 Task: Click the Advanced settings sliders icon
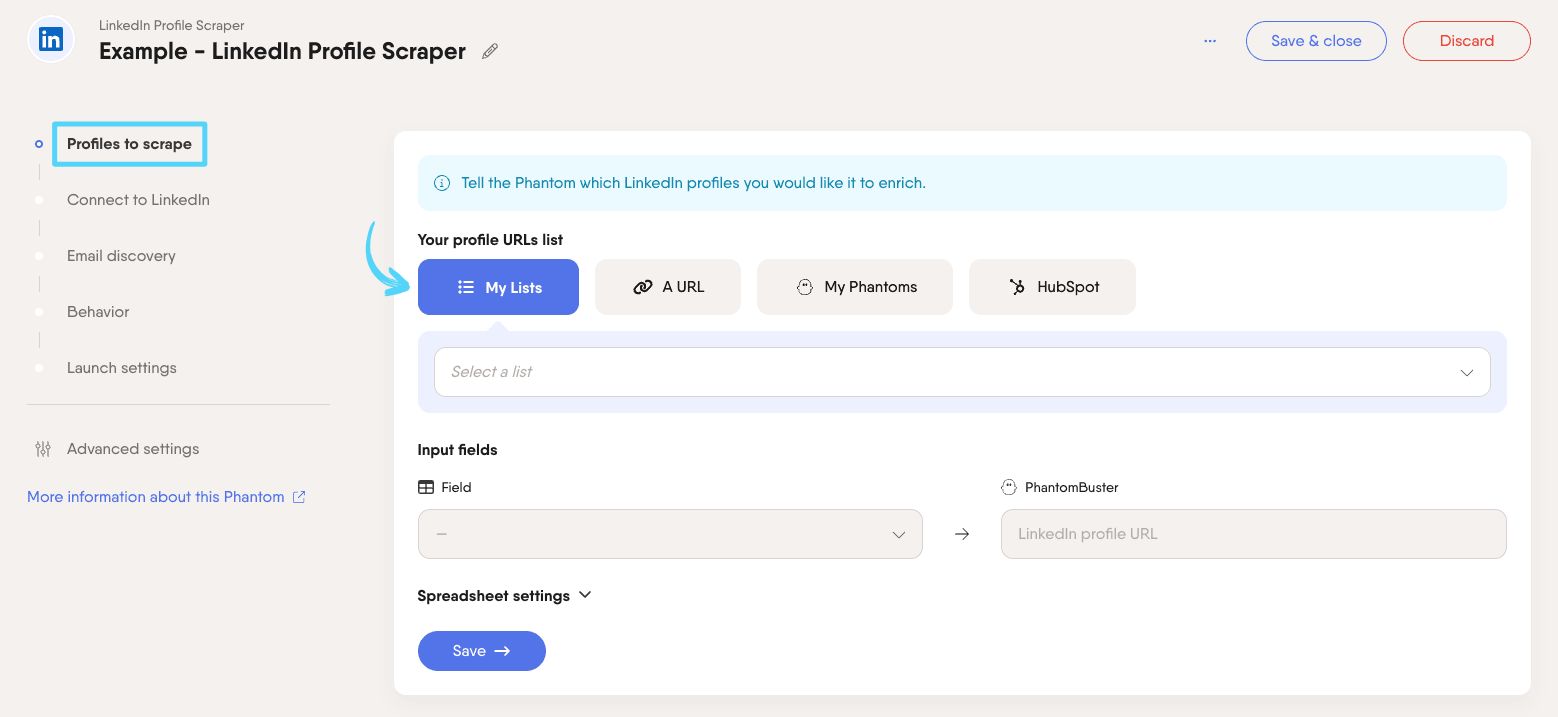(x=42, y=449)
